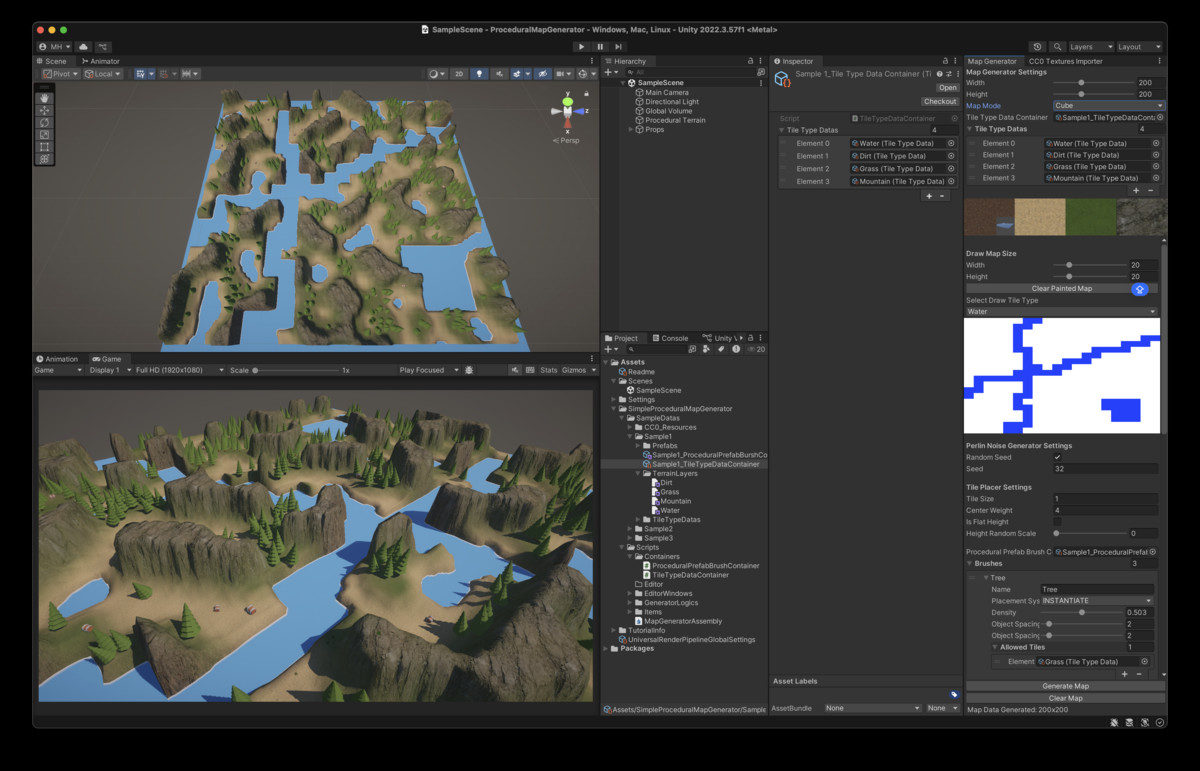Viewport: 1200px width, 771px height.
Task: Adjust the tree brush Density slider
Action: click(x=1081, y=612)
